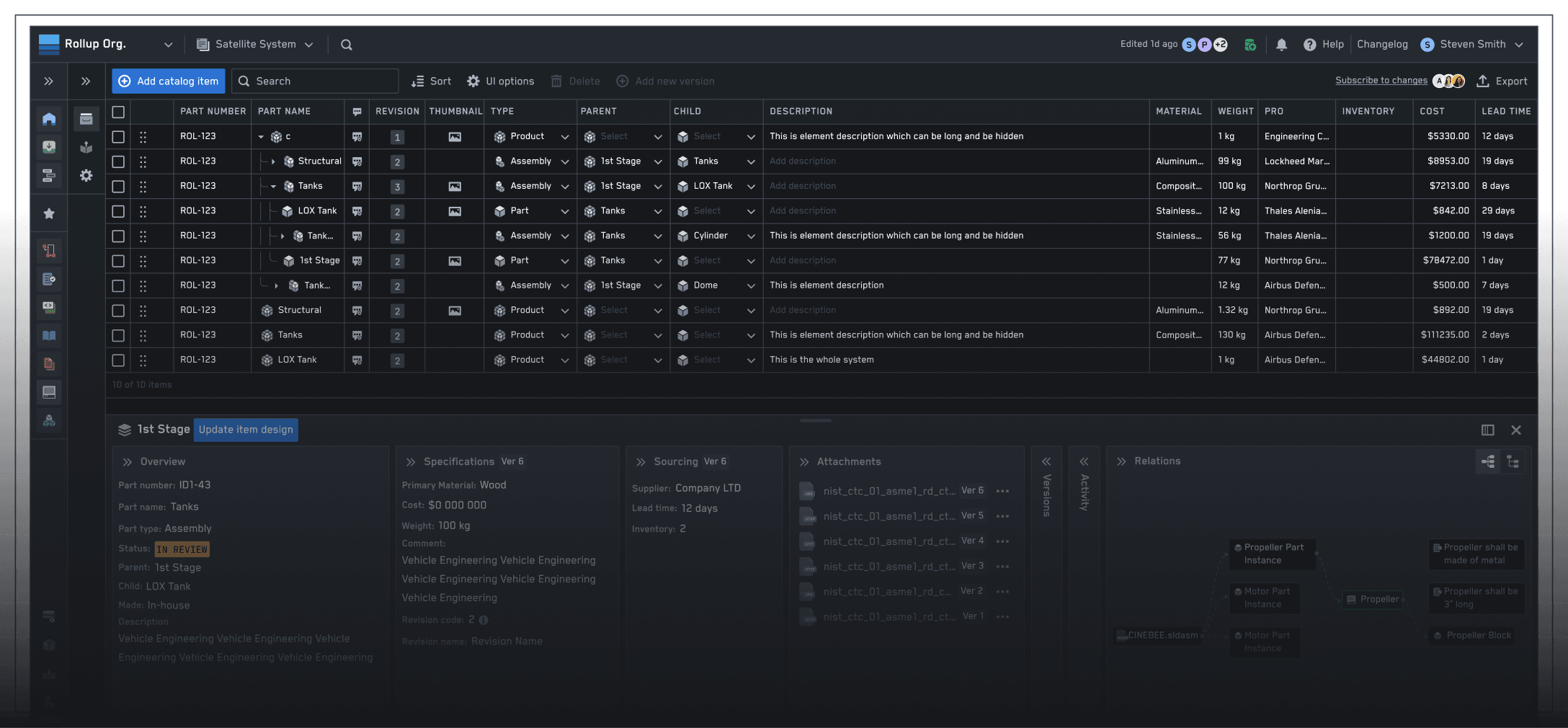1568x728 pixels.
Task: Check the box for Structural Product row
Action: click(x=118, y=311)
